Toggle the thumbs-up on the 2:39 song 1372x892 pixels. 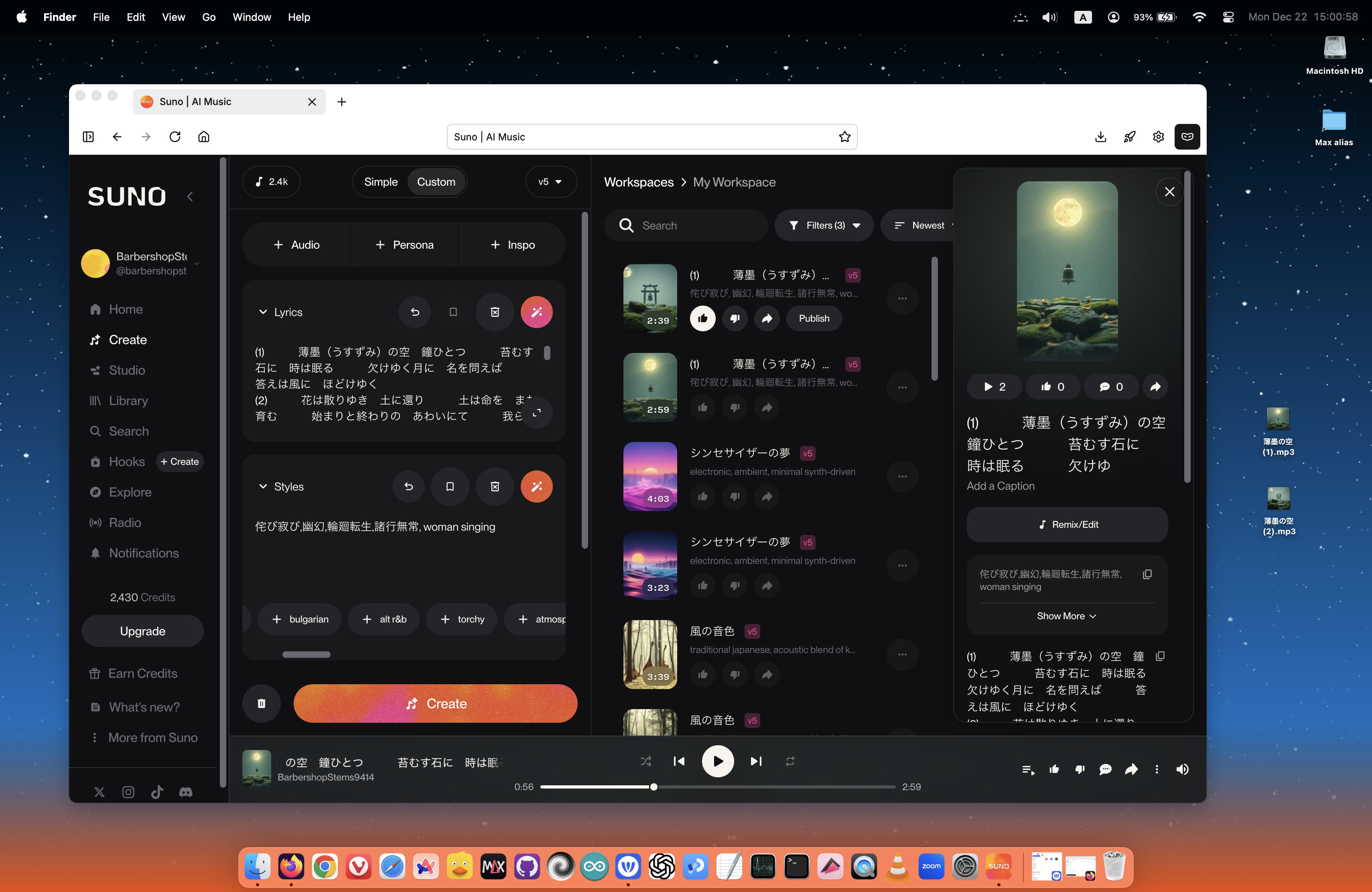(702, 318)
